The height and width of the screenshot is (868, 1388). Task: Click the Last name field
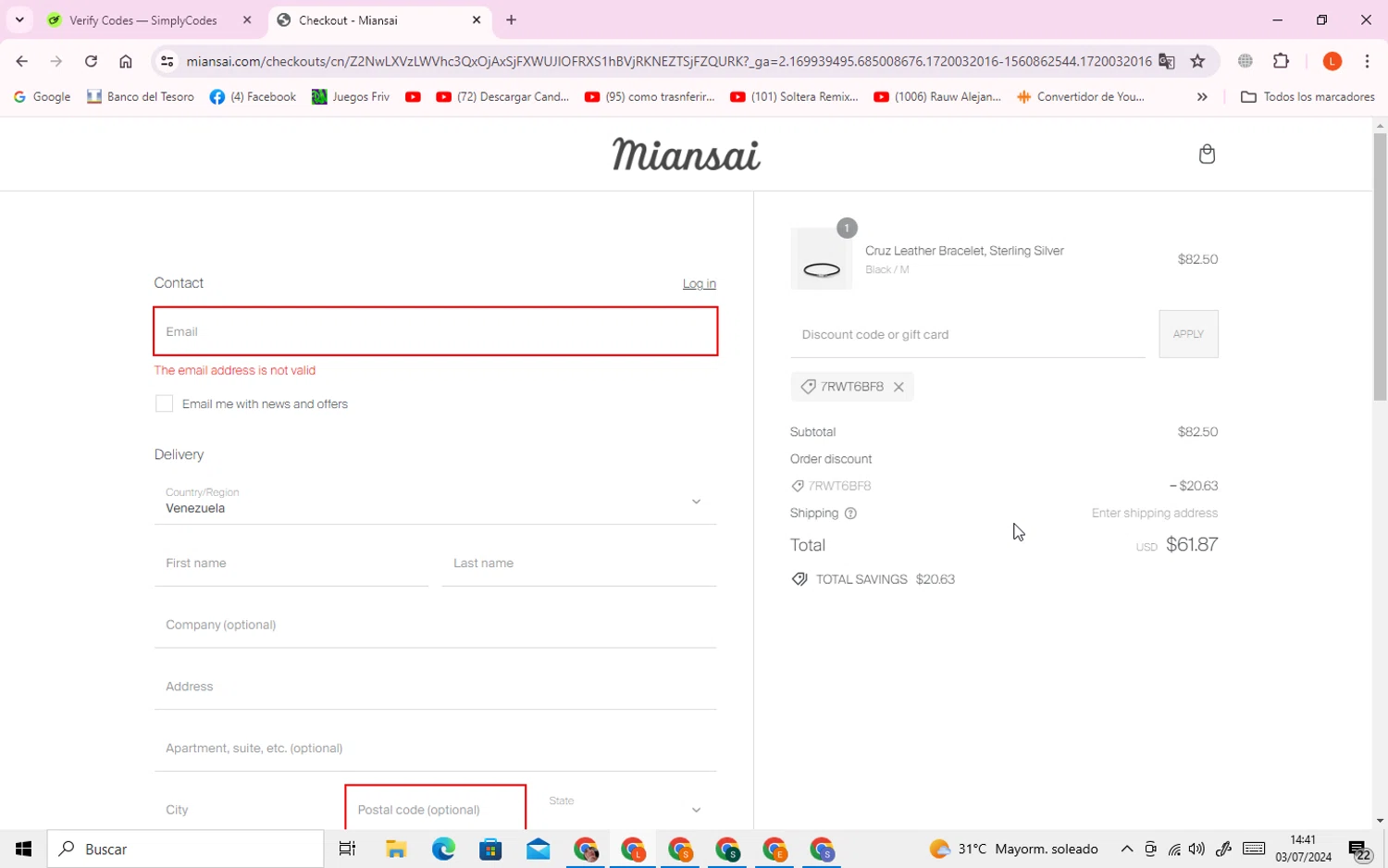579,563
